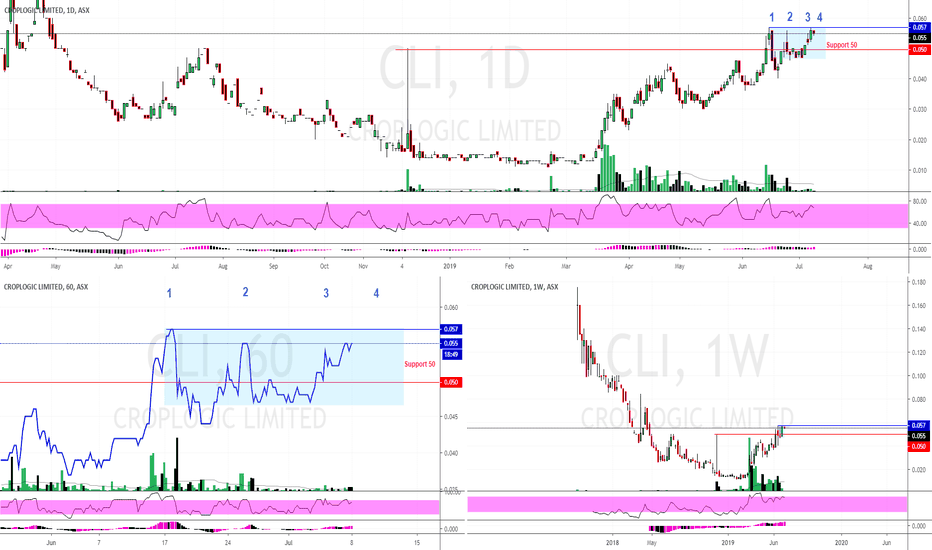Click the number 2 annotation on the 60-minute chart

tap(245, 292)
